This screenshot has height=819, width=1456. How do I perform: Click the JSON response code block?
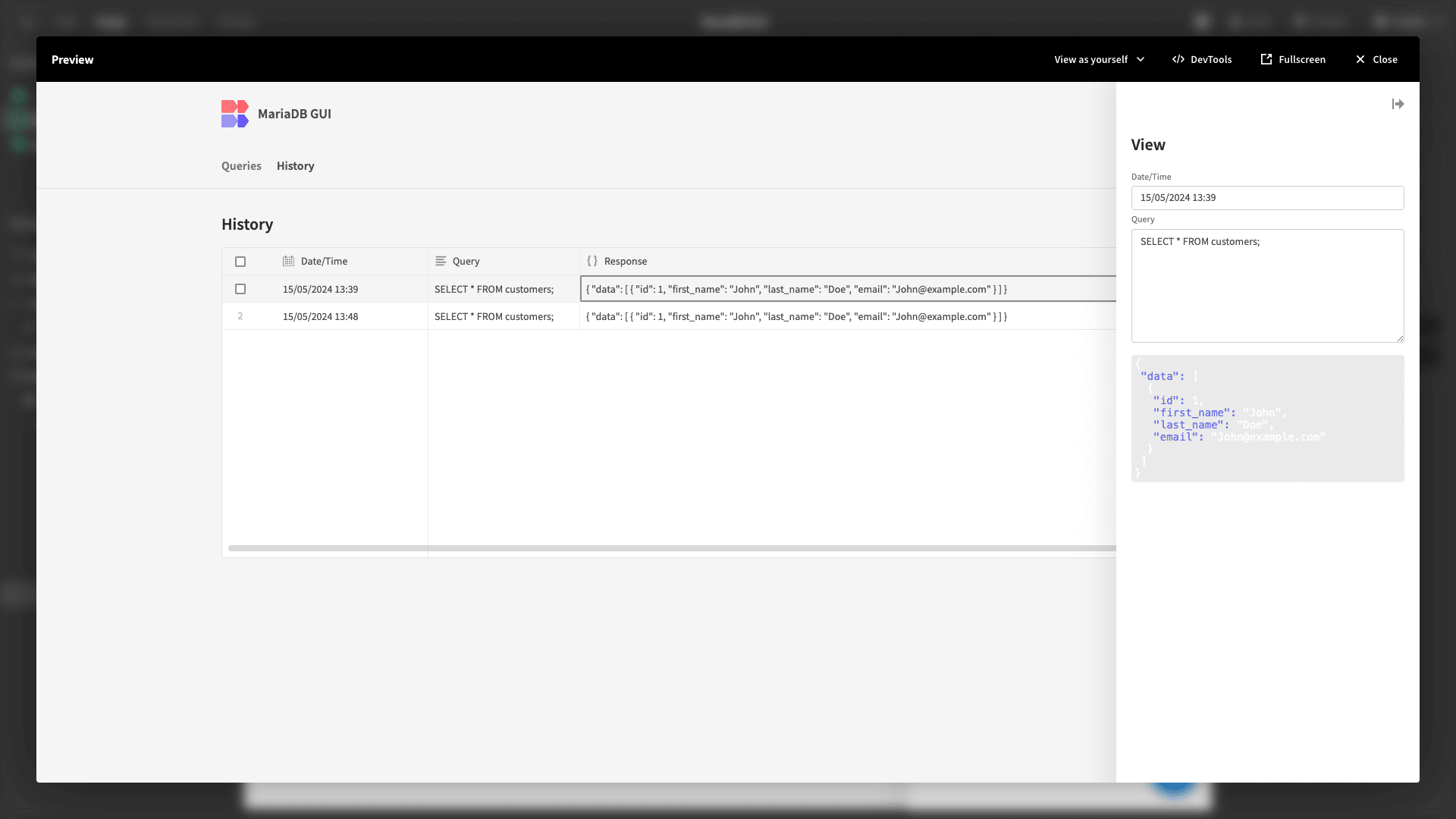(1267, 419)
